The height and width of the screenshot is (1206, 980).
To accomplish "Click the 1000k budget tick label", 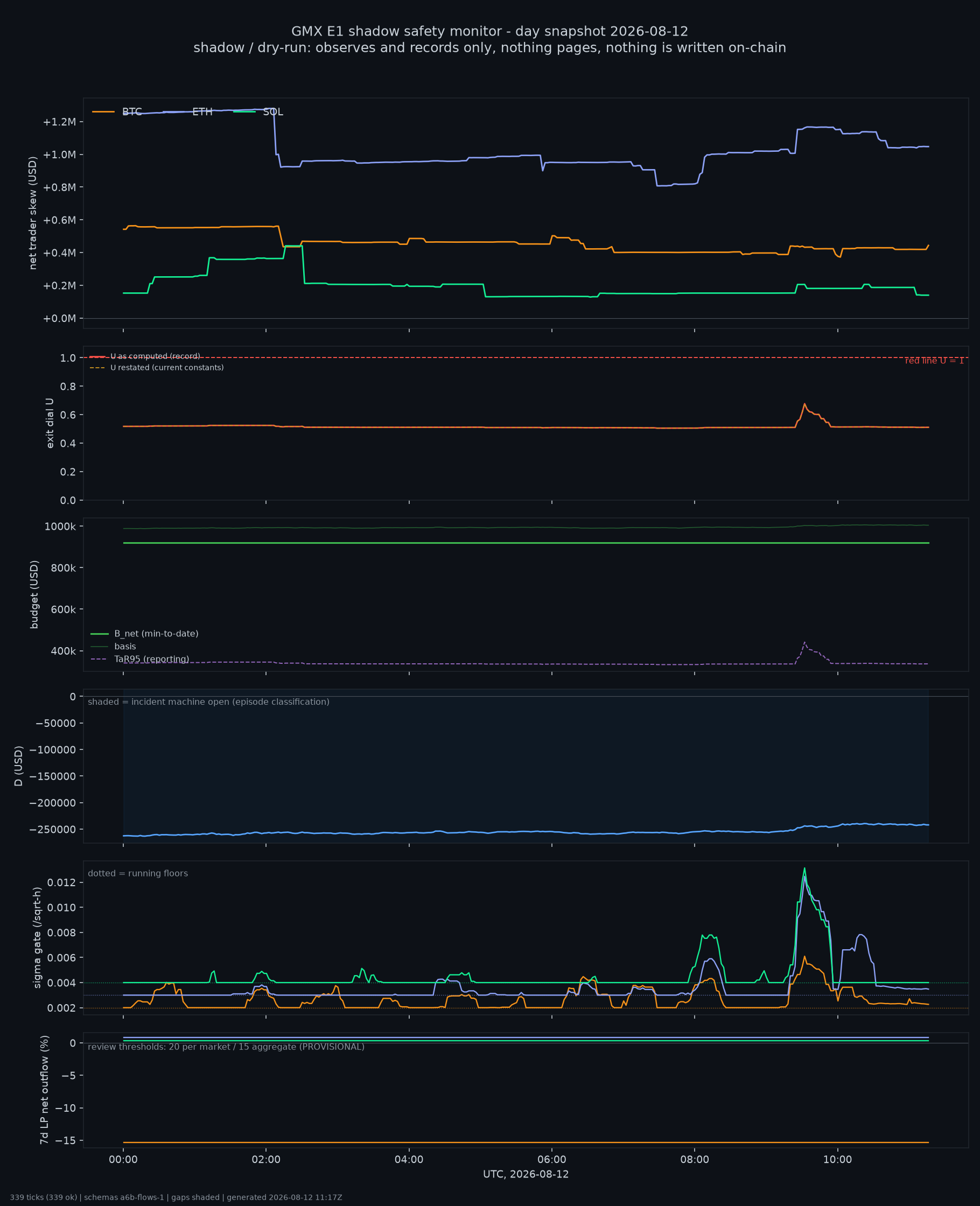I will [x=60, y=527].
